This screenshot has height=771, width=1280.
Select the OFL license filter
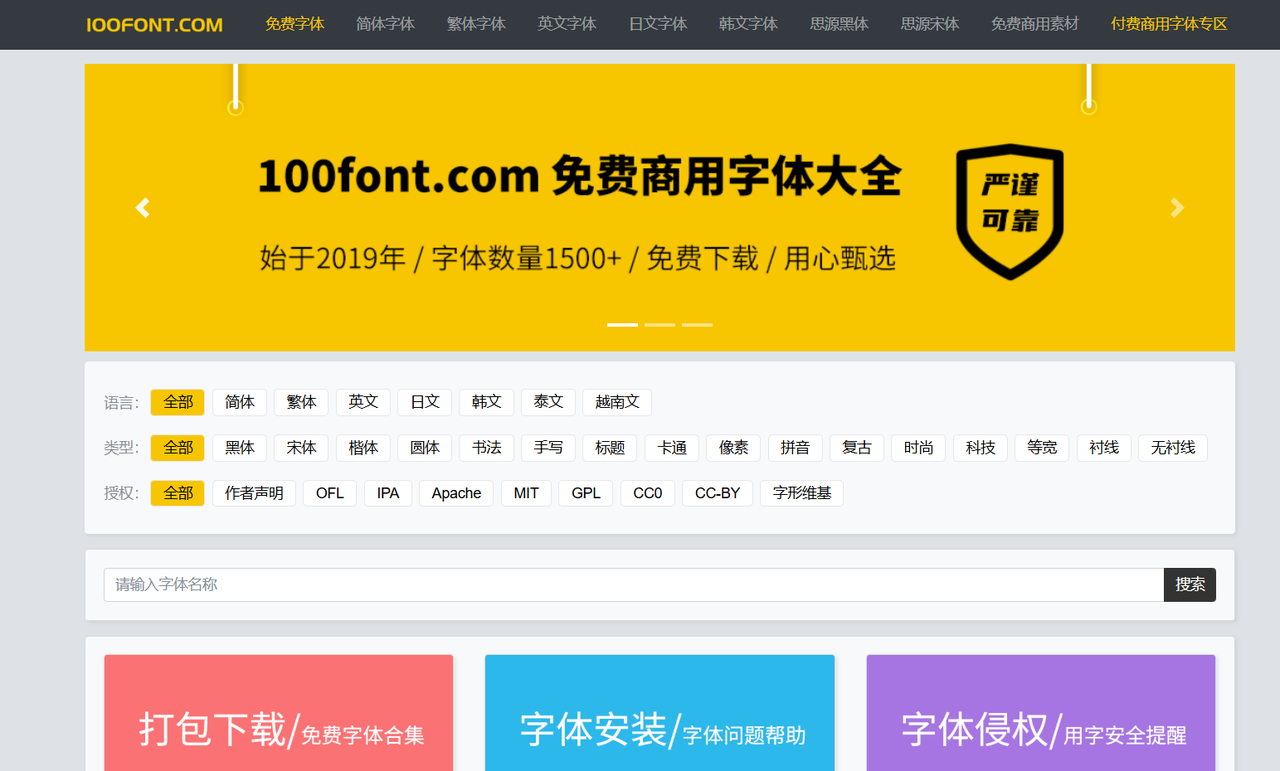click(x=329, y=493)
